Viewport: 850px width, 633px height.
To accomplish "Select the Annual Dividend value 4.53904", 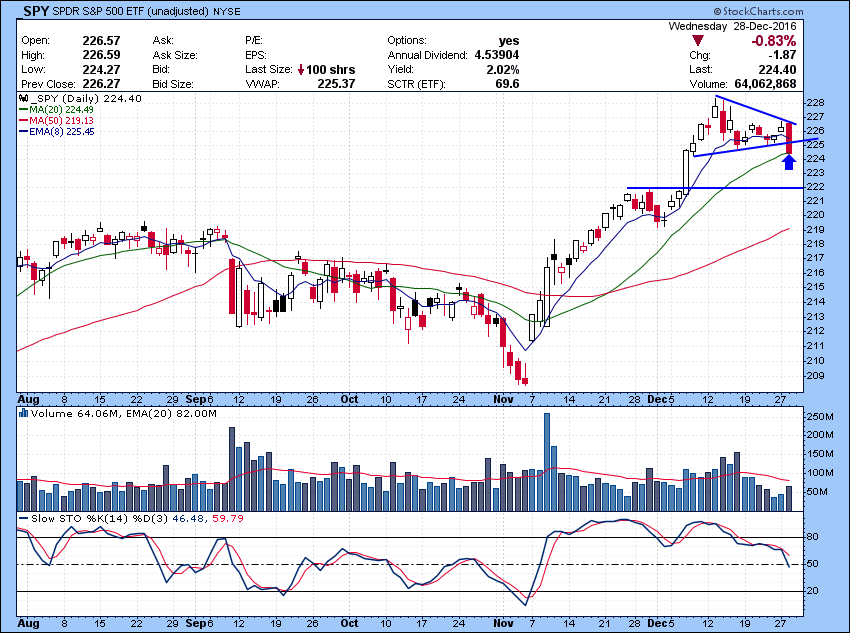I will pyautogui.click(x=497, y=55).
